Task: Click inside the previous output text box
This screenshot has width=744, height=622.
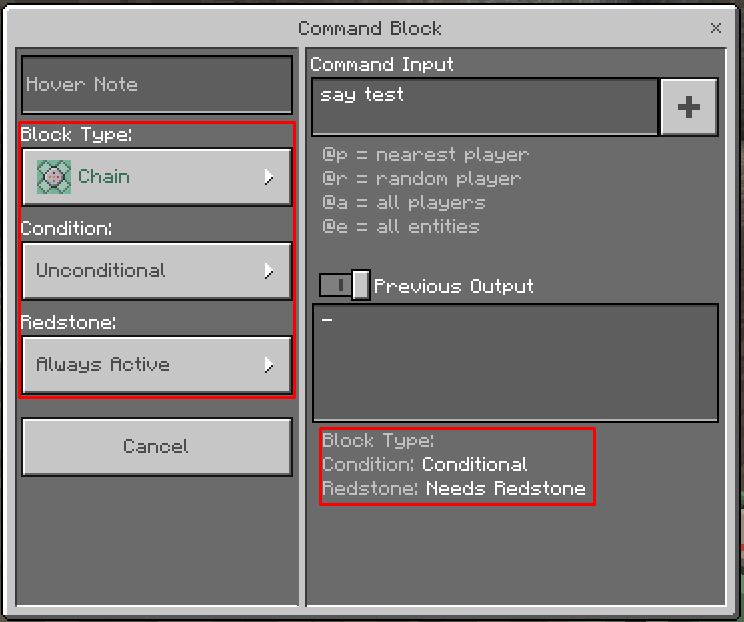Action: 515,363
